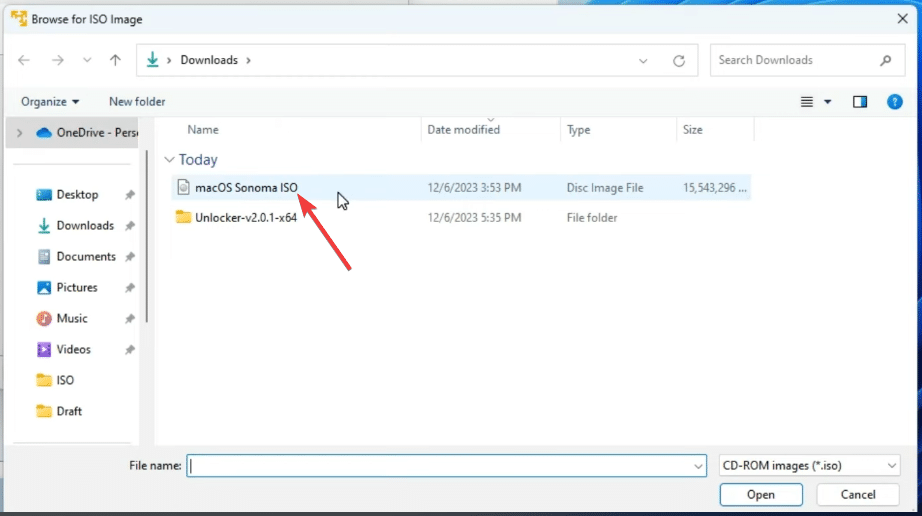Collapse the Today group
This screenshot has width=922, height=516.
[x=169, y=160]
